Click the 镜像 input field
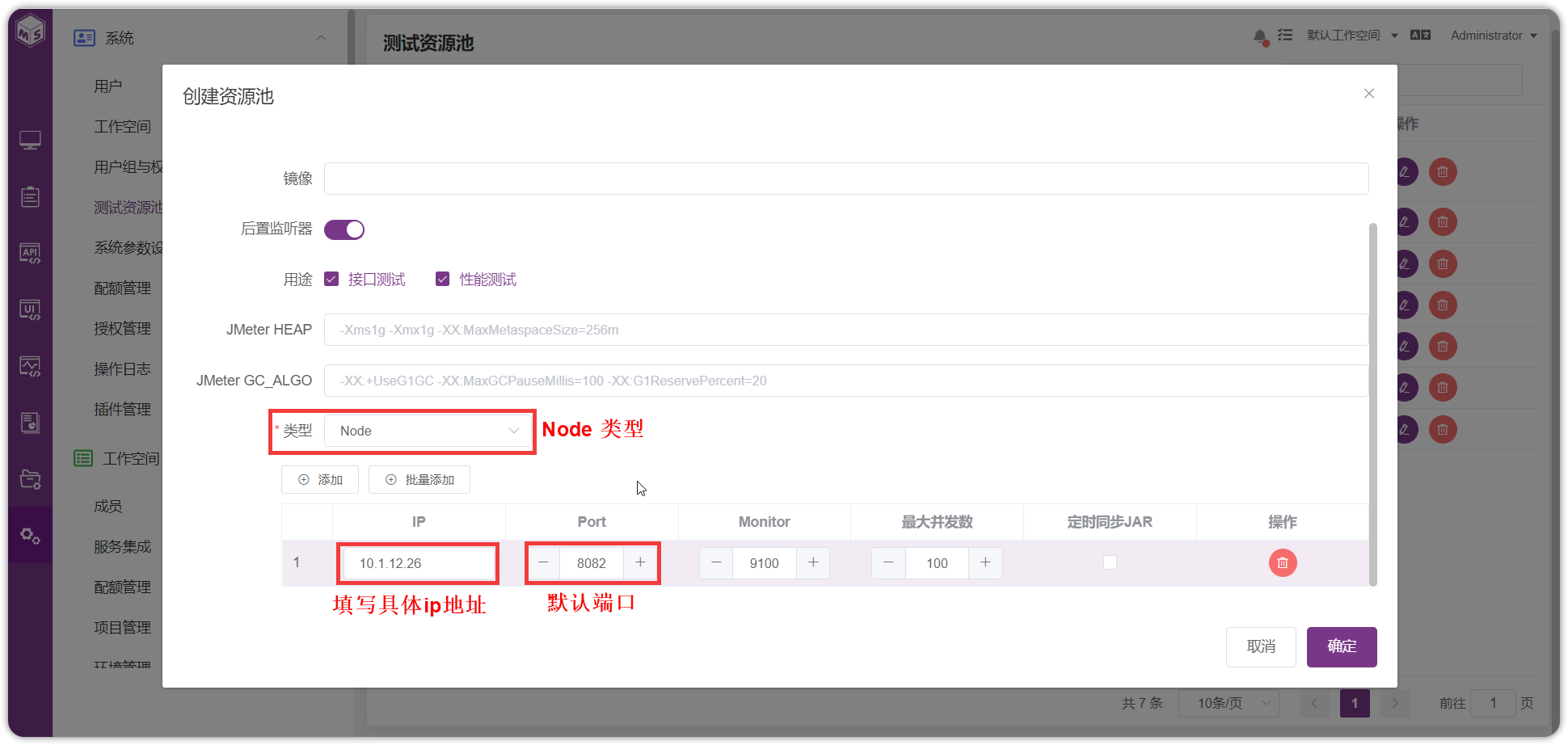Image resolution: width=1568 pixels, height=745 pixels. tap(846, 179)
